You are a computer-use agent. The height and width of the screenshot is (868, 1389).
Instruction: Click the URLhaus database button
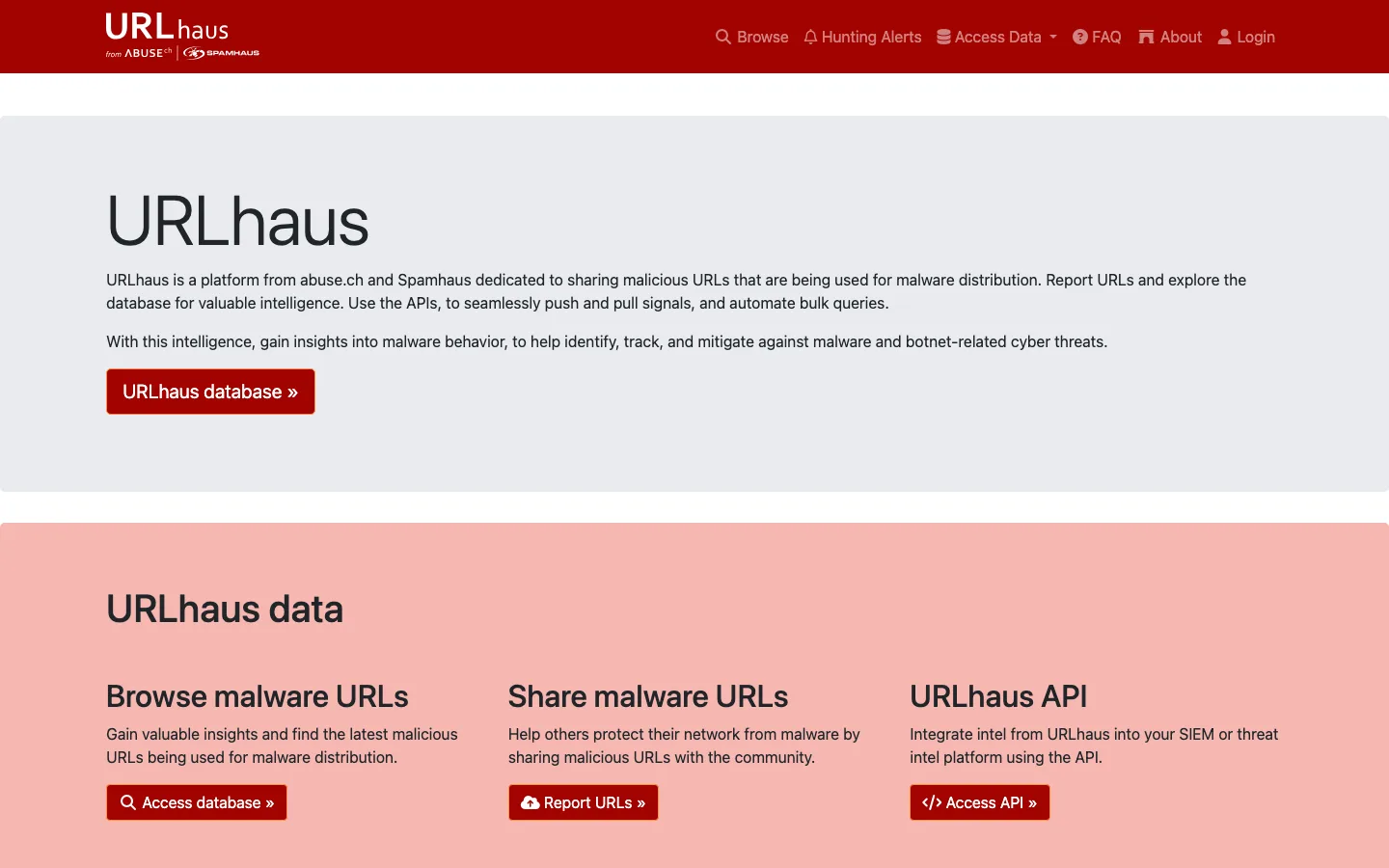(x=210, y=392)
